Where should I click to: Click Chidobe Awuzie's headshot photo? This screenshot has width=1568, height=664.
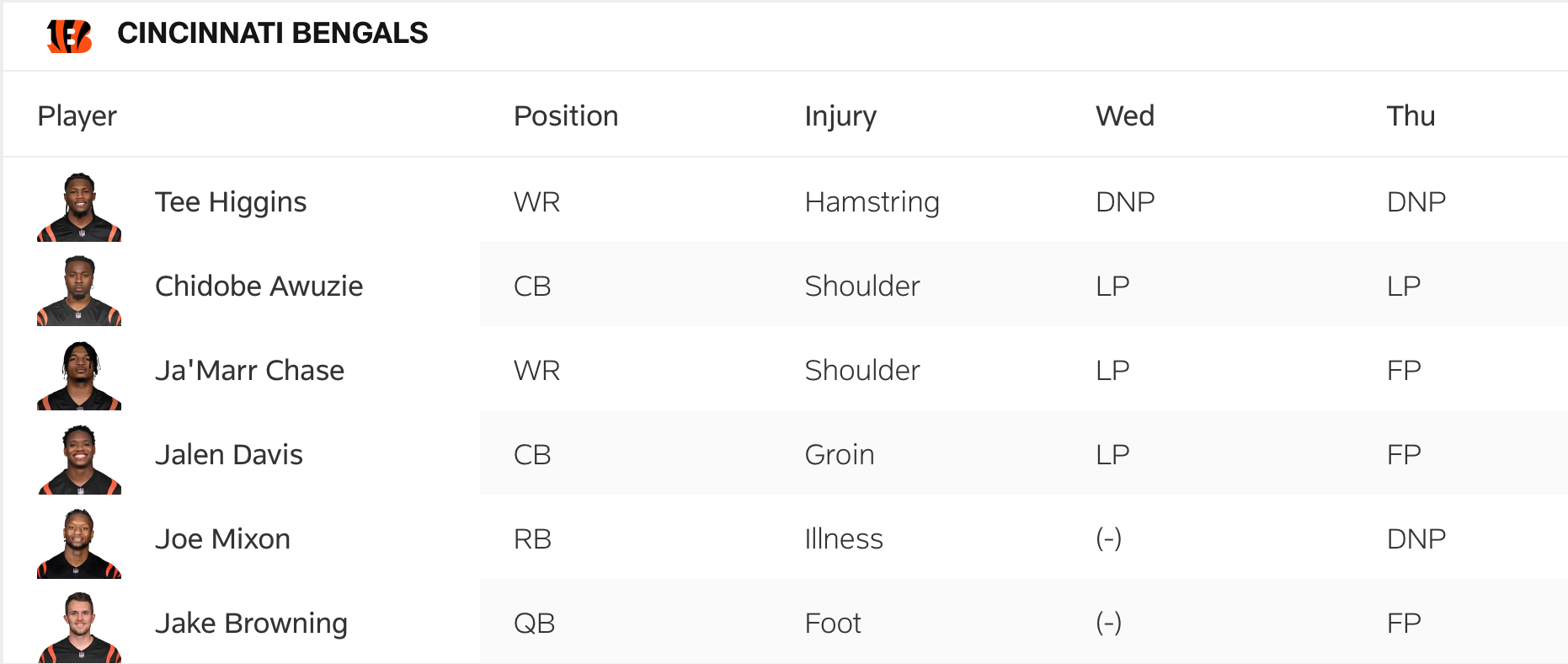tap(79, 291)
